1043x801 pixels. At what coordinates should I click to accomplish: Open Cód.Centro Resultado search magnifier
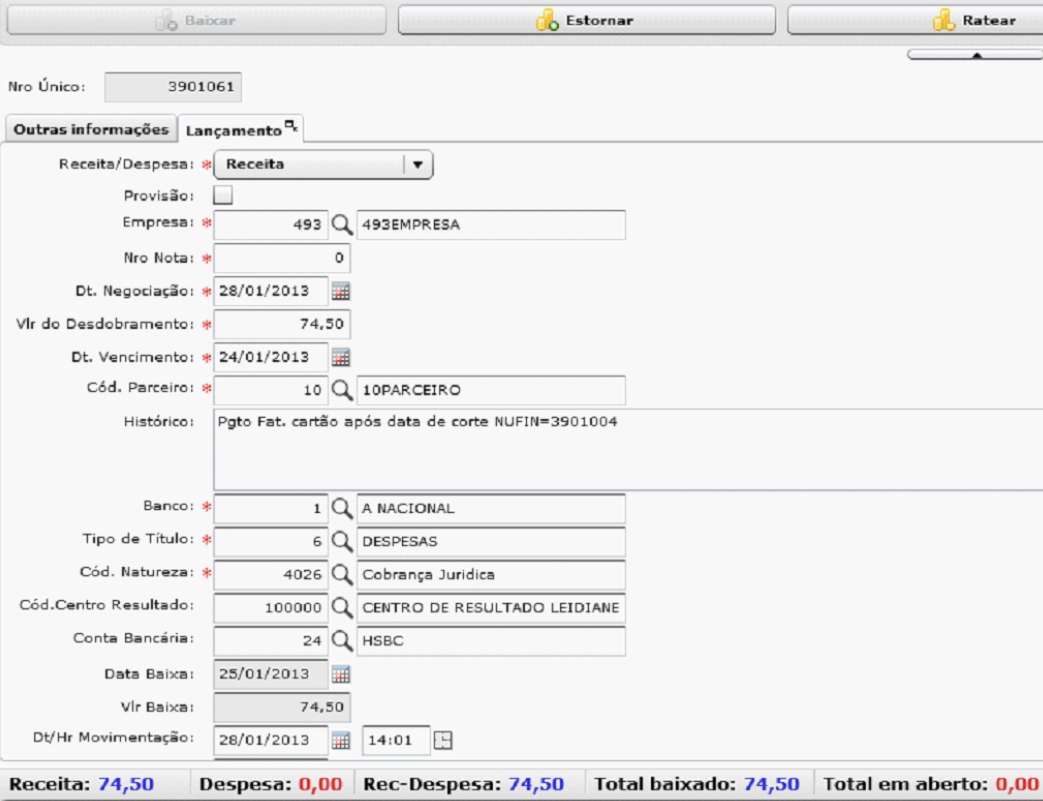pyautogui.click(x=342, y=607)
